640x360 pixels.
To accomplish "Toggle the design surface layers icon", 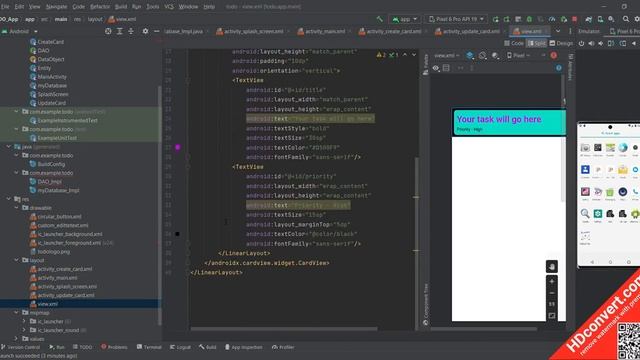I will click(x=470, y=56).
